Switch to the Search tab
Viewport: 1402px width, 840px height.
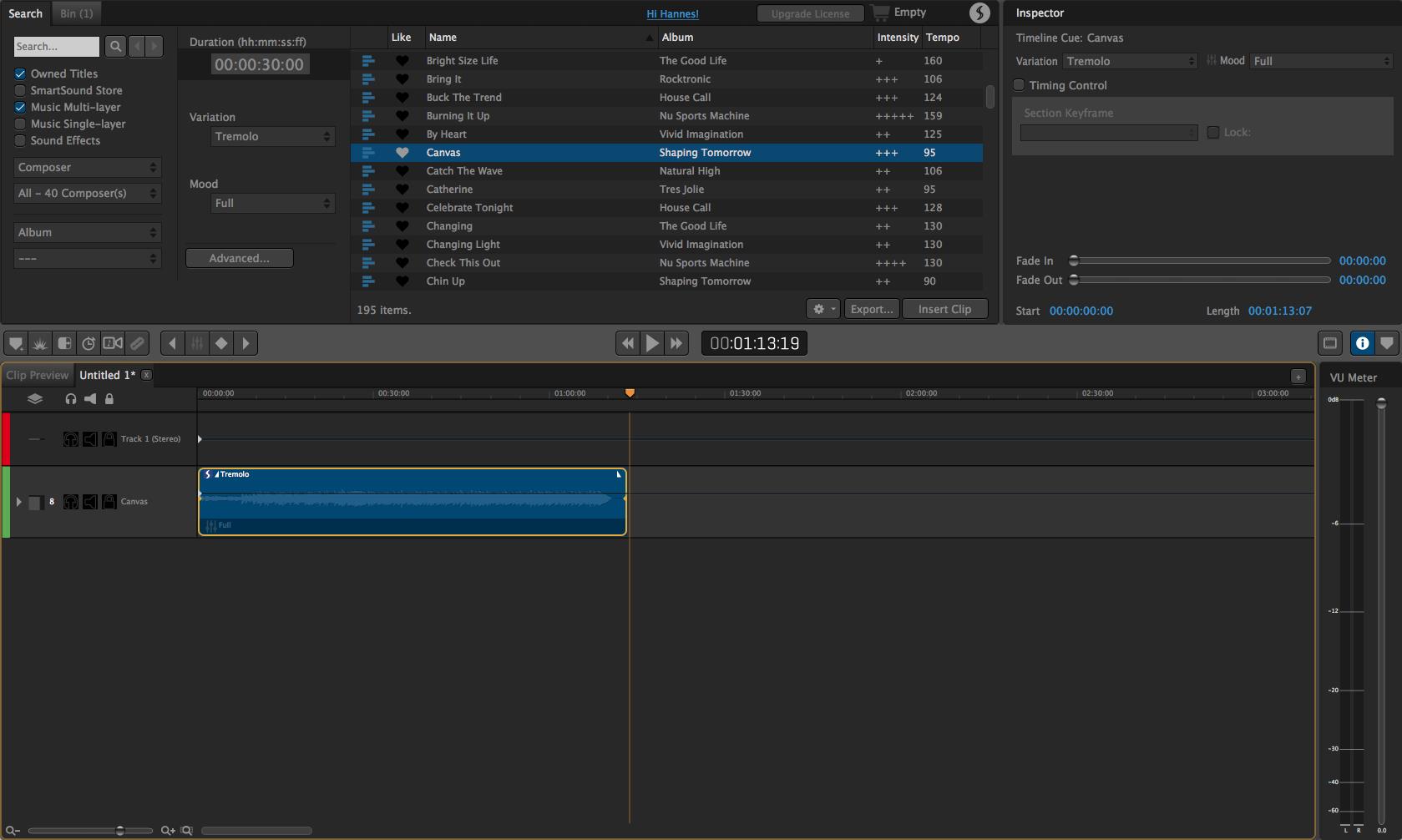[25, 13]
